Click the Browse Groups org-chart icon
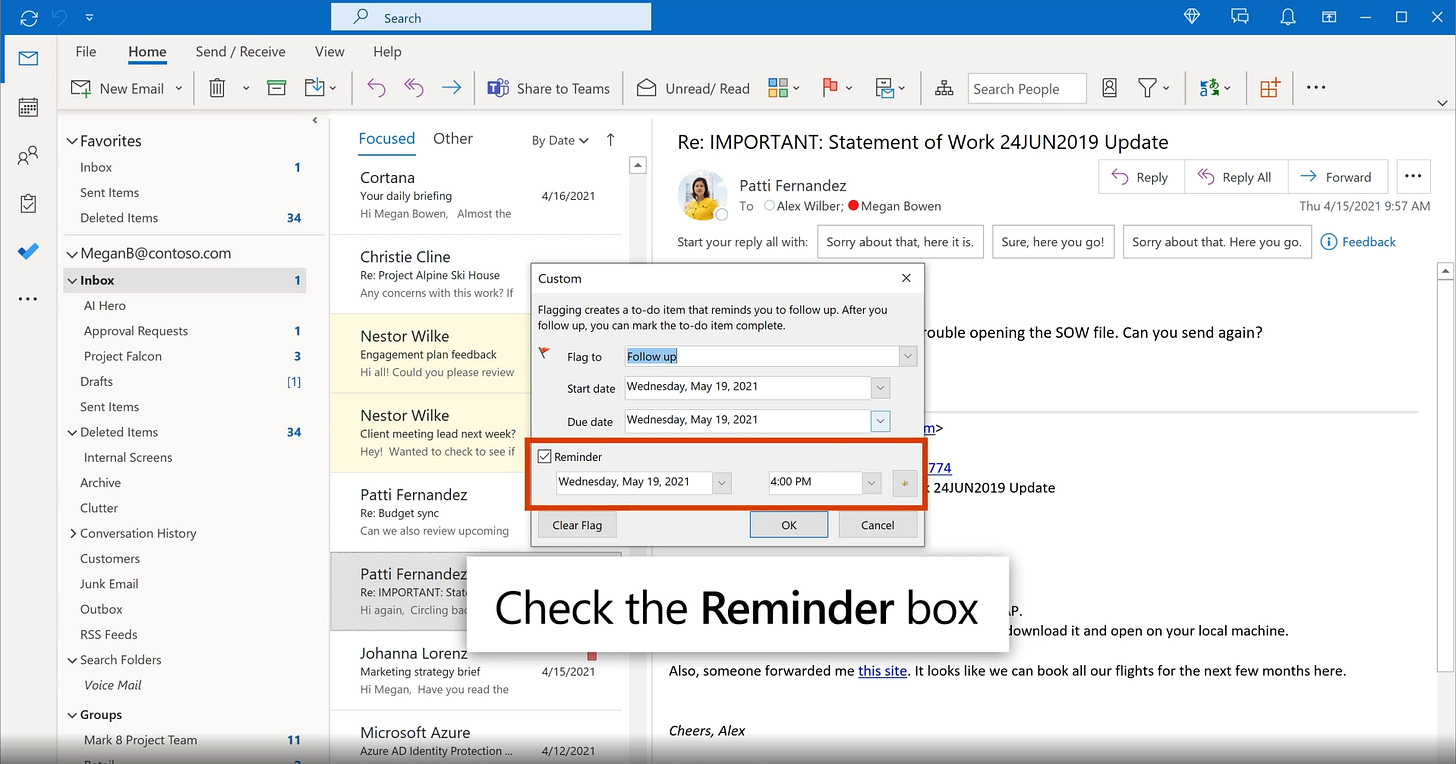This screenshot has width=1456, height=764. 944,88
